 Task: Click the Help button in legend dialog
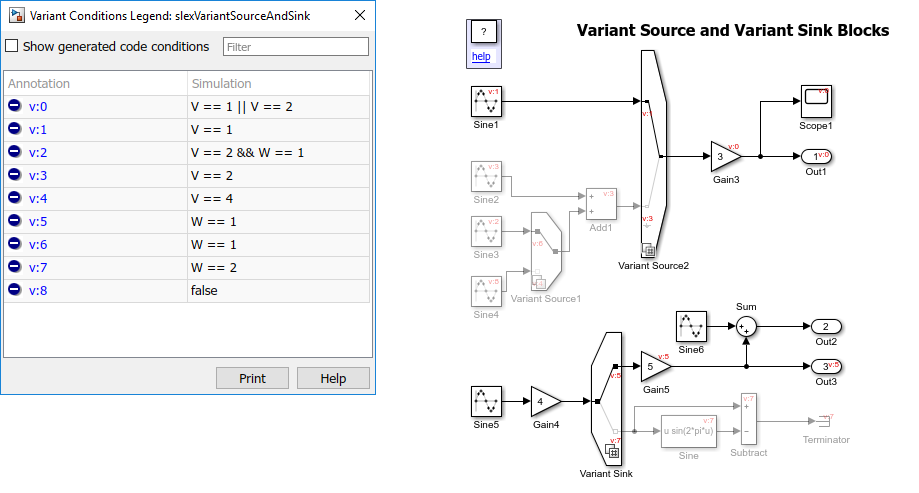click(x=333, y=378)
